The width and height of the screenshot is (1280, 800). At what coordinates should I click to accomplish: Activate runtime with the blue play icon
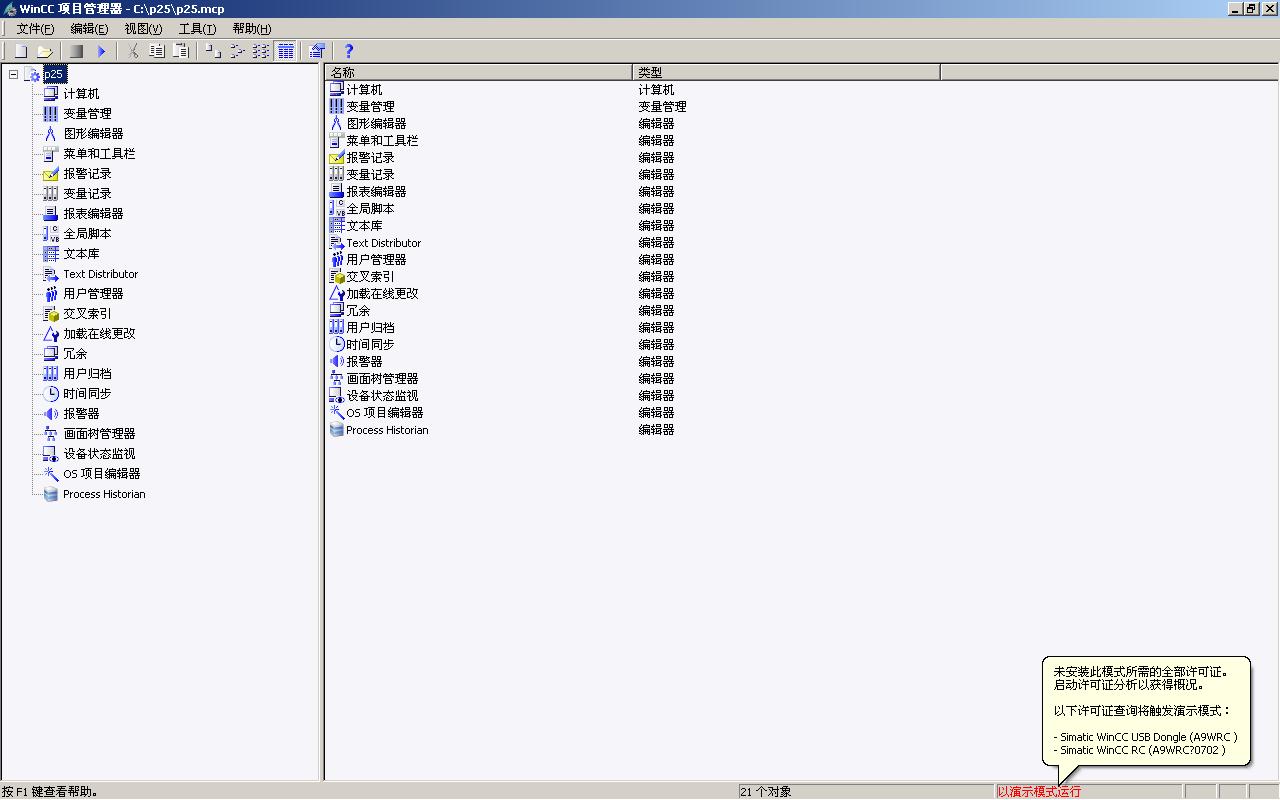click(101, 51)
